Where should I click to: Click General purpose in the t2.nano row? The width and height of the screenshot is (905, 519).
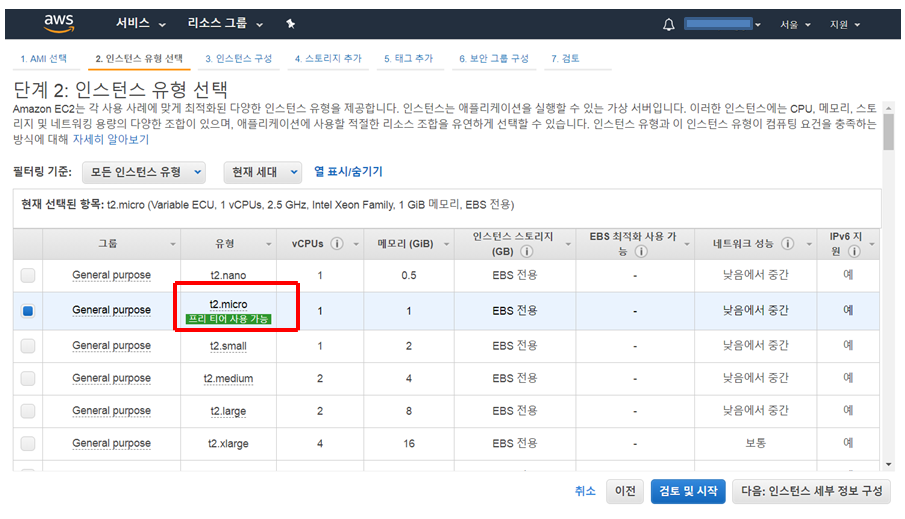tap(111, 275)
